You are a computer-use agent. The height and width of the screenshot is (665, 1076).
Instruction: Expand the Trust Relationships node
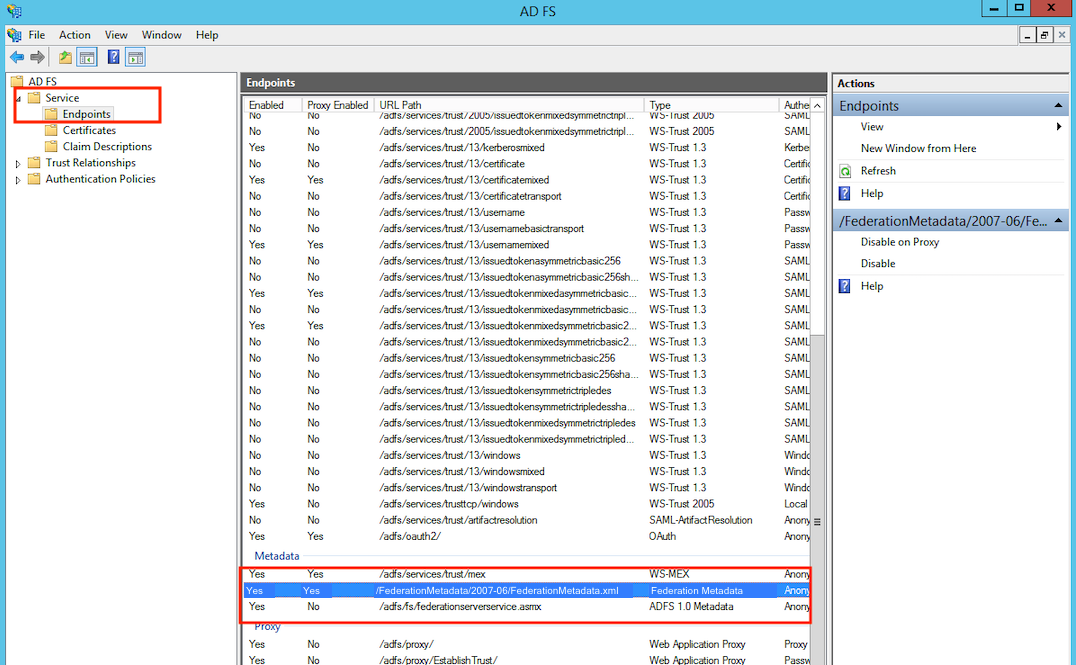19,163
